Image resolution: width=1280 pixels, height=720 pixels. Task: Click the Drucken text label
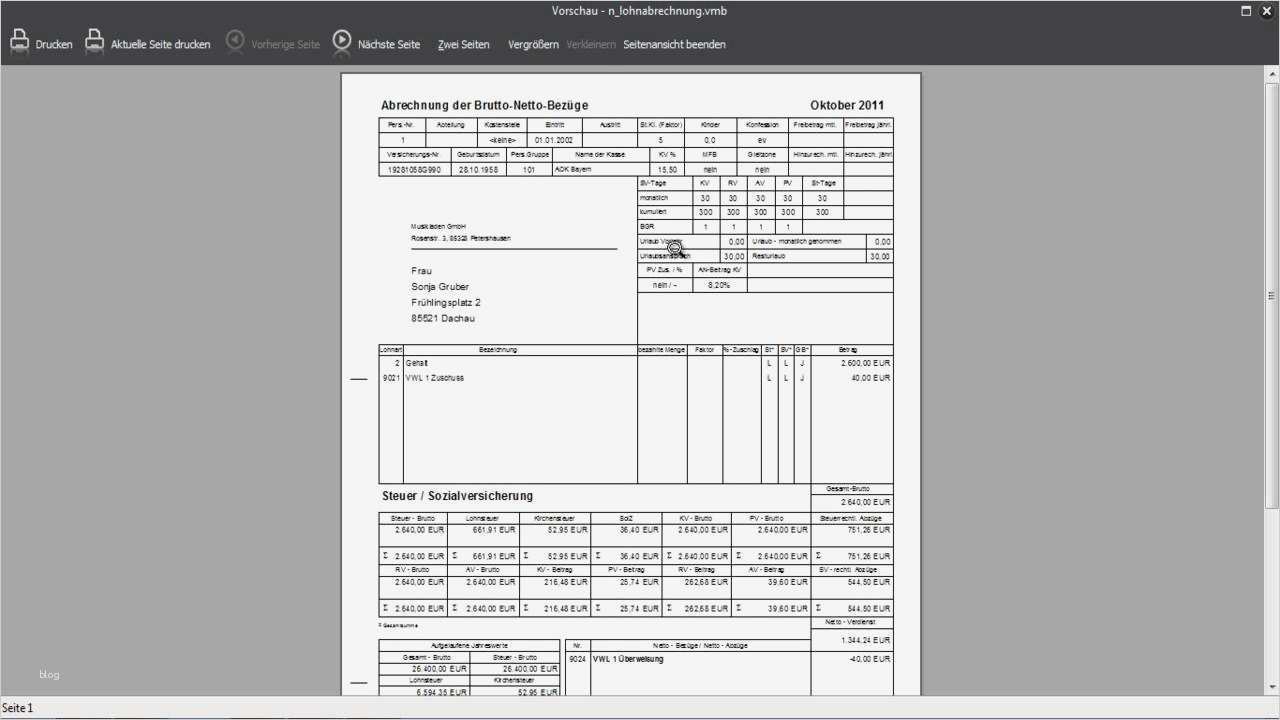pyautogui.click(x=54, y=44)
